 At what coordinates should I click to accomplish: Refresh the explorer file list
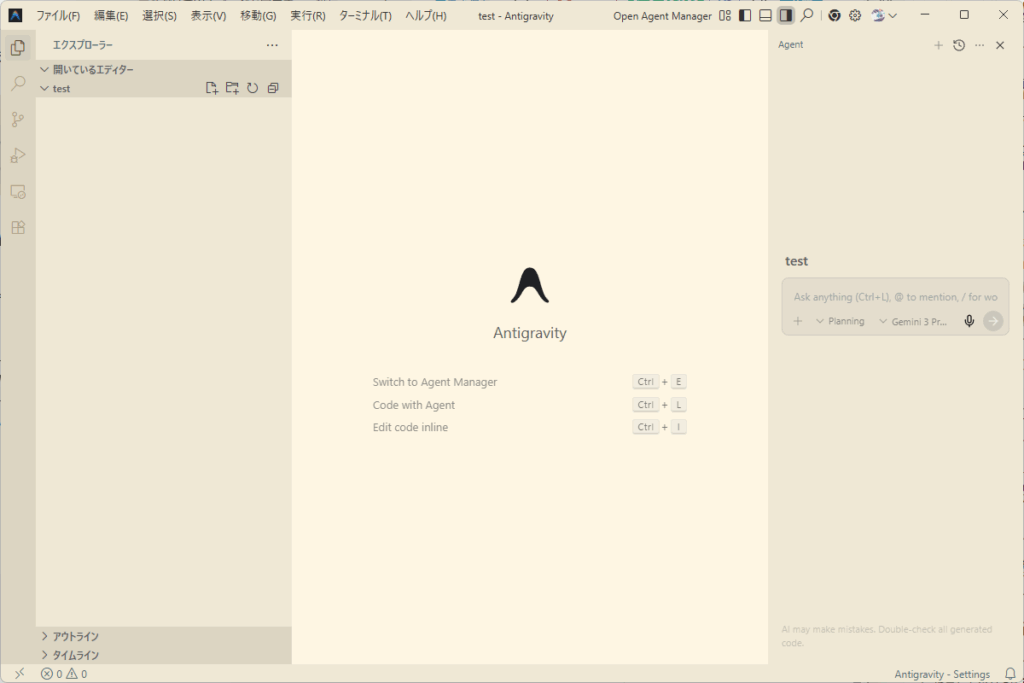pos(252,88)
